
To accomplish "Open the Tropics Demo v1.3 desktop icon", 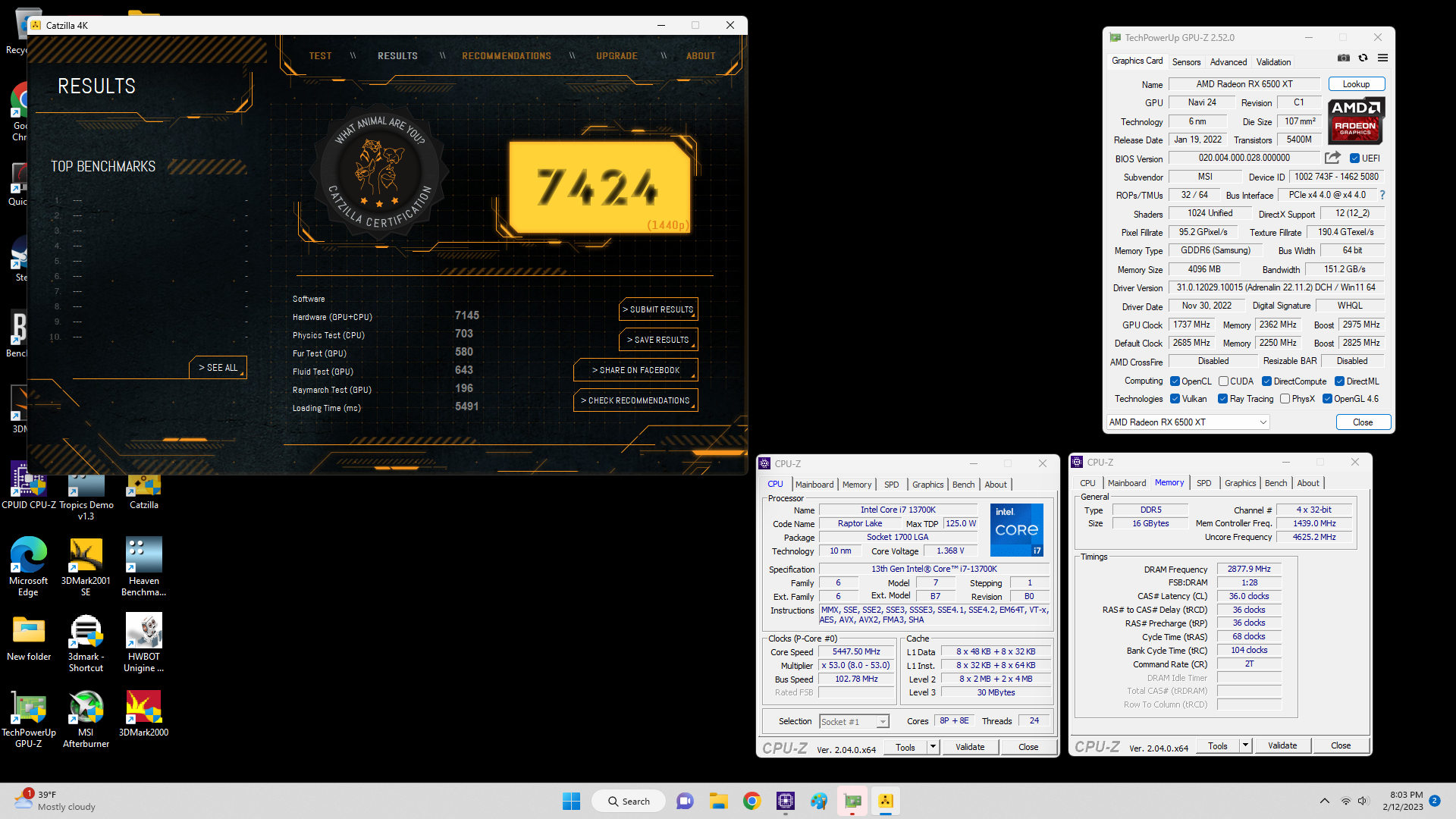I will 86,497.
